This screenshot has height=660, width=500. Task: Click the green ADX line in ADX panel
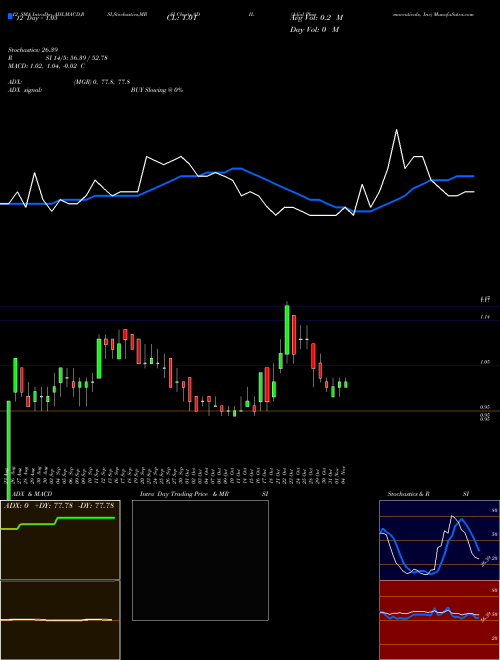58,521
